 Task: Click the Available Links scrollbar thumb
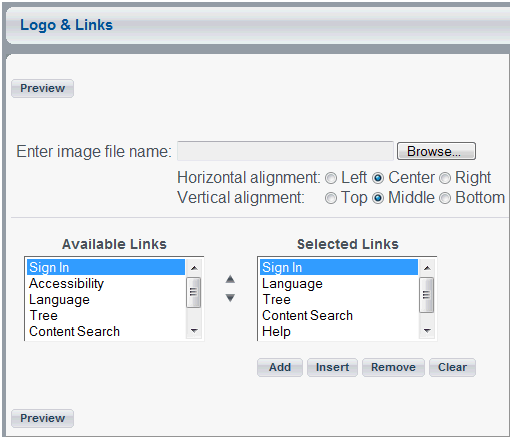193,292
